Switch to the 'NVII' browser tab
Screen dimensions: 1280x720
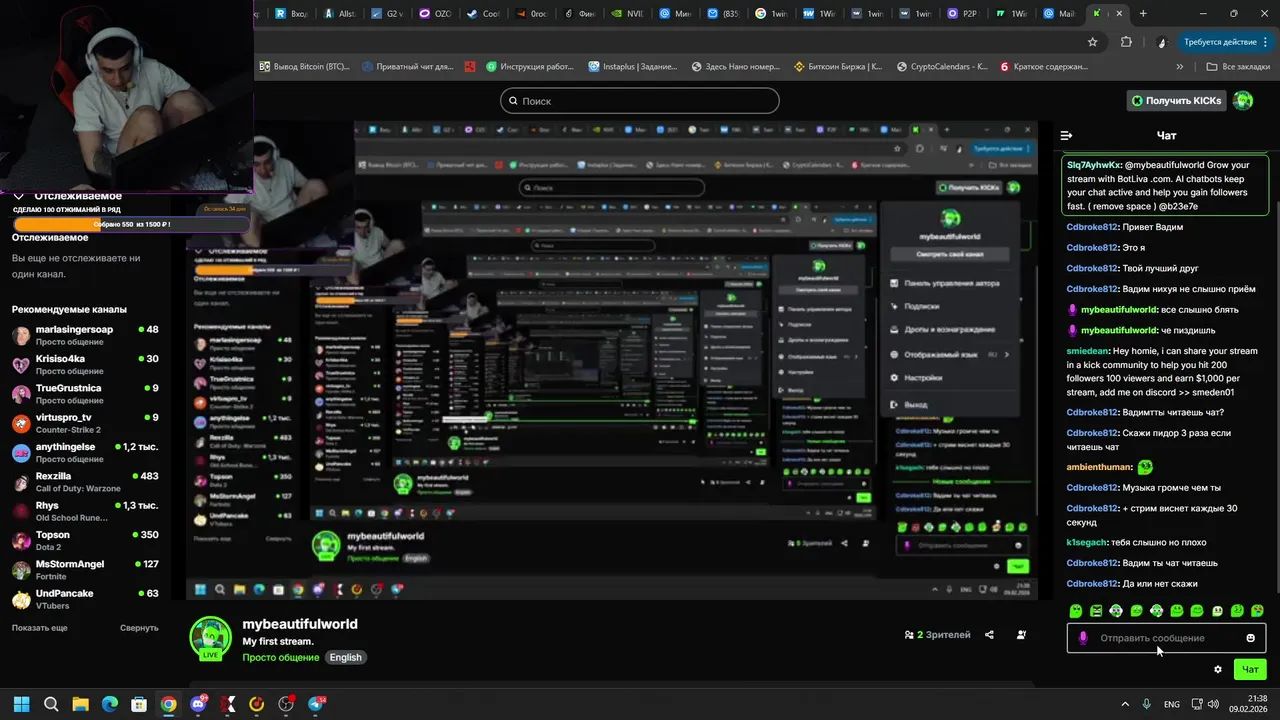627,14
